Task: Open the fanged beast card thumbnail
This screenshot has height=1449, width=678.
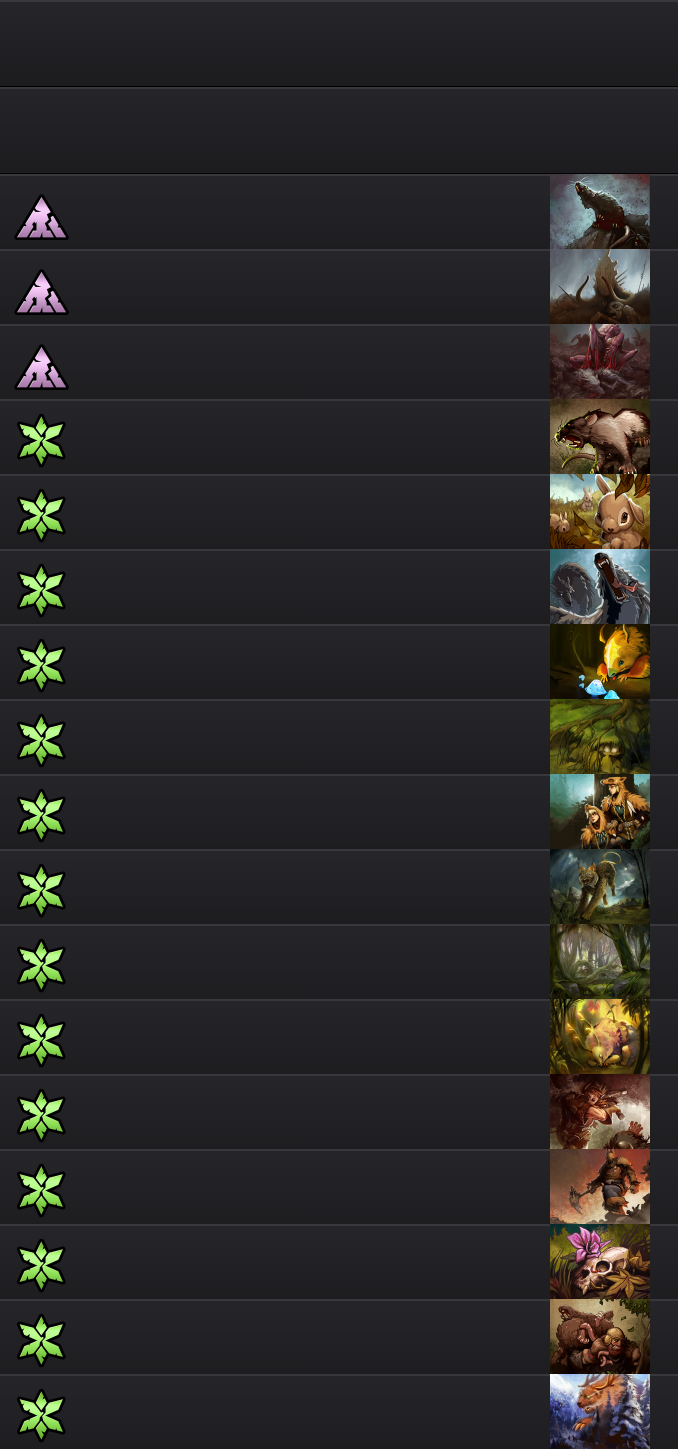Action: pos(600,212)
